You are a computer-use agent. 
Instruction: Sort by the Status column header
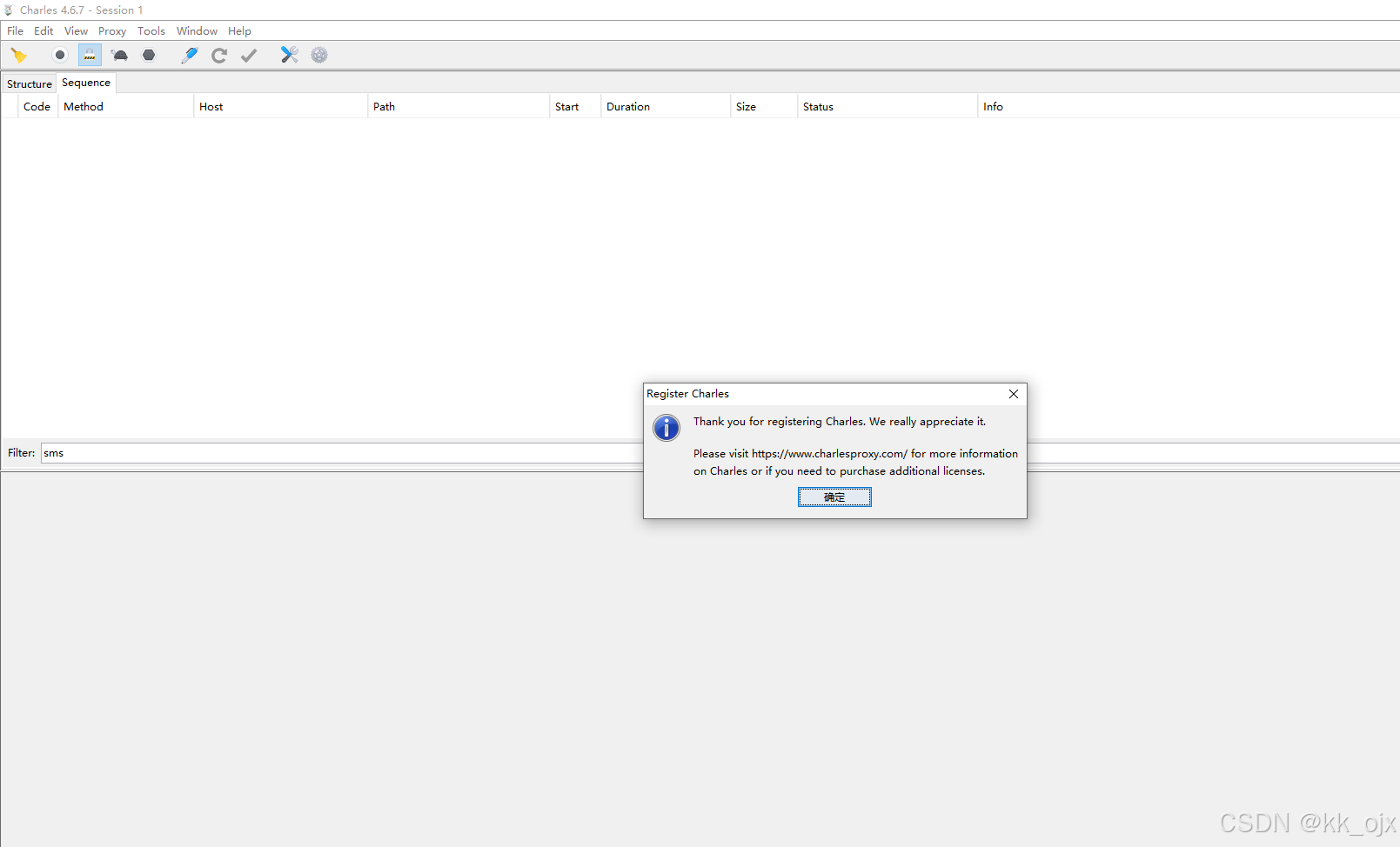(887, 107)
